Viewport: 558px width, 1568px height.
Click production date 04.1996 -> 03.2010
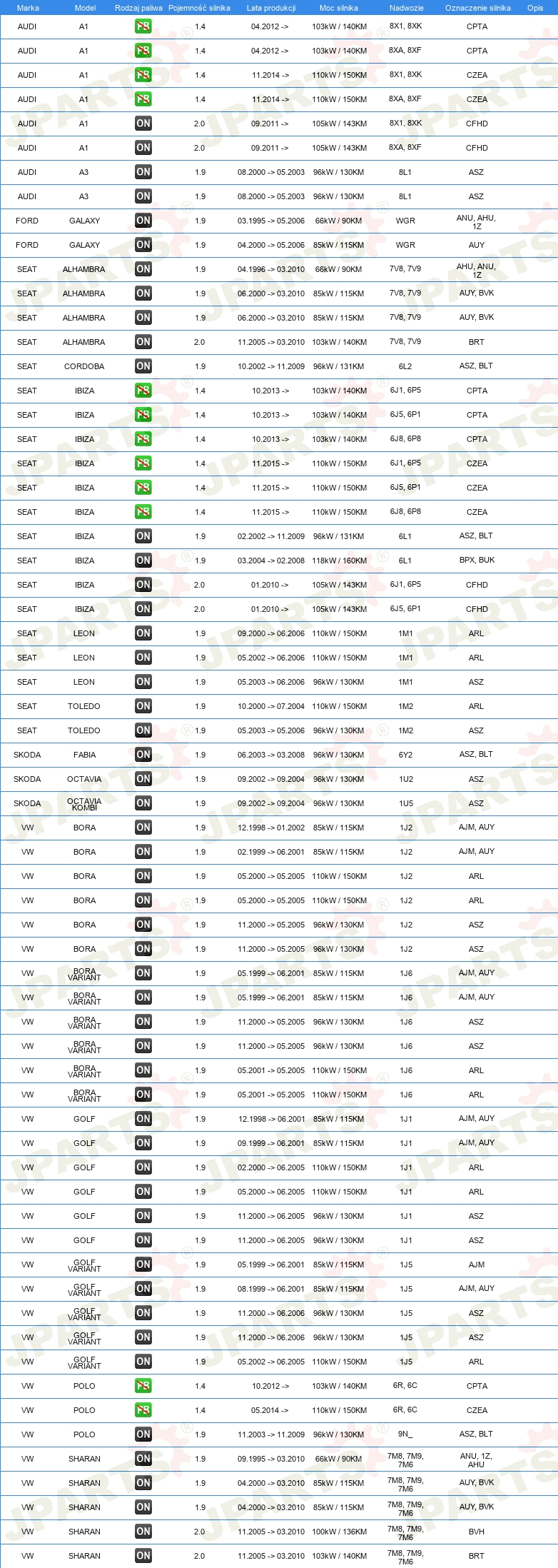(271, 269)
